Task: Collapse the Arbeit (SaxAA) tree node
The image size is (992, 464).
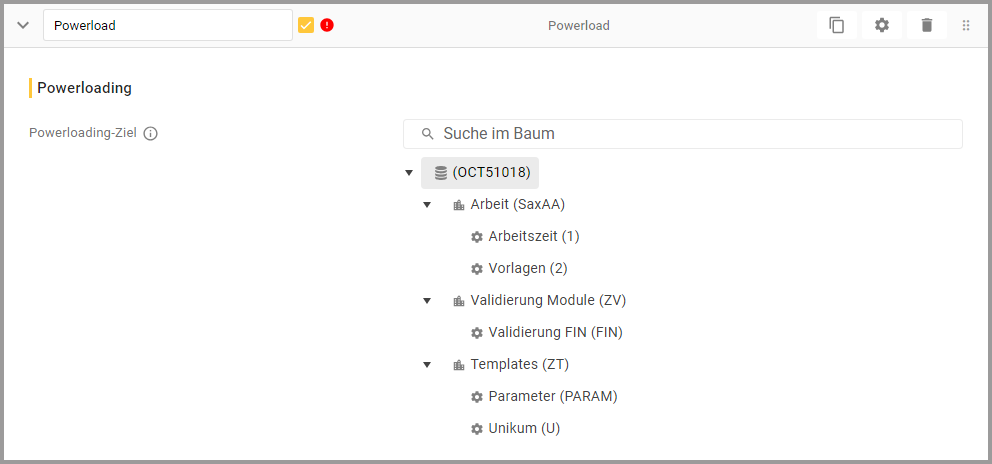Action: pyautogui.click(x=427, y=205)
